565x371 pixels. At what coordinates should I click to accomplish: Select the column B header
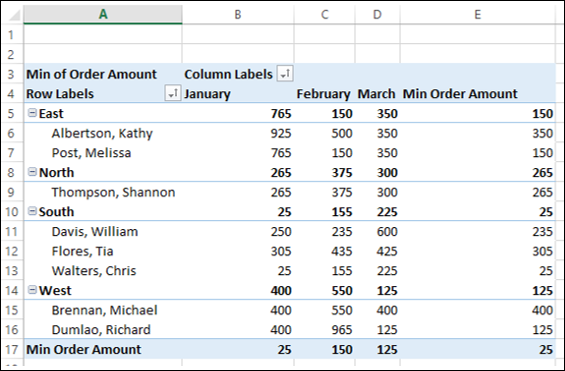click(x=238, y=14)
